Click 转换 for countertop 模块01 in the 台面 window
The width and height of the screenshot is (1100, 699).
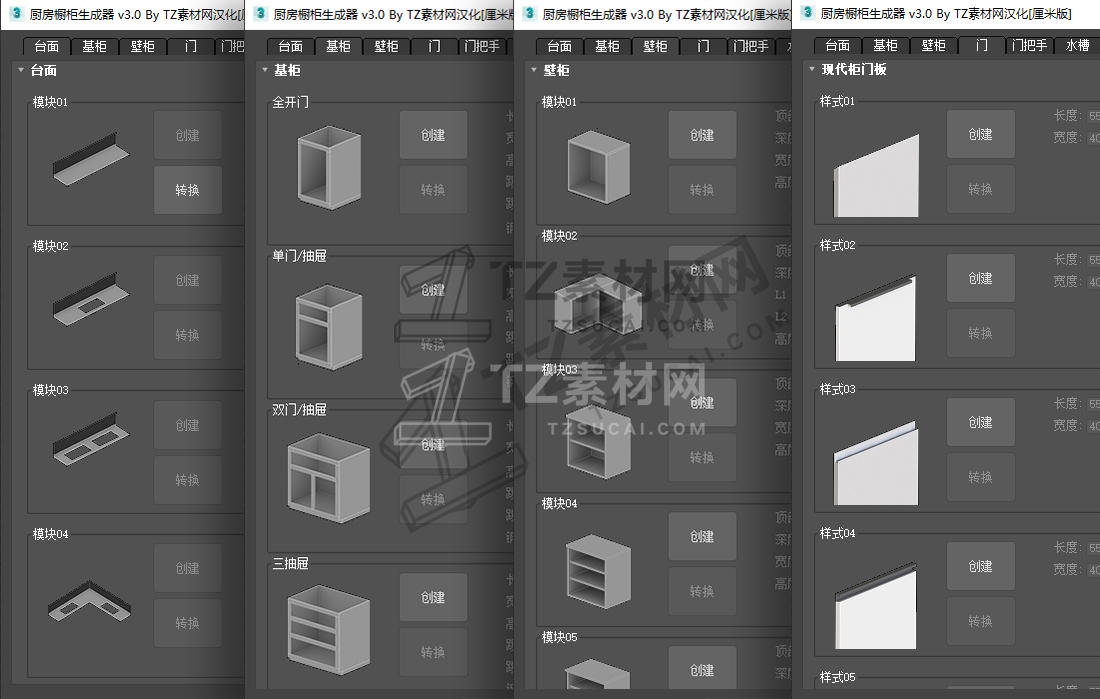click(x=187, y=190)
